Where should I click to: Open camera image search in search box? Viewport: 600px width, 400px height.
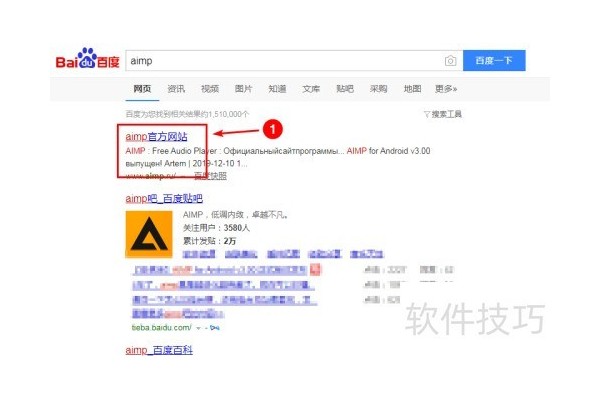point(450,60)
